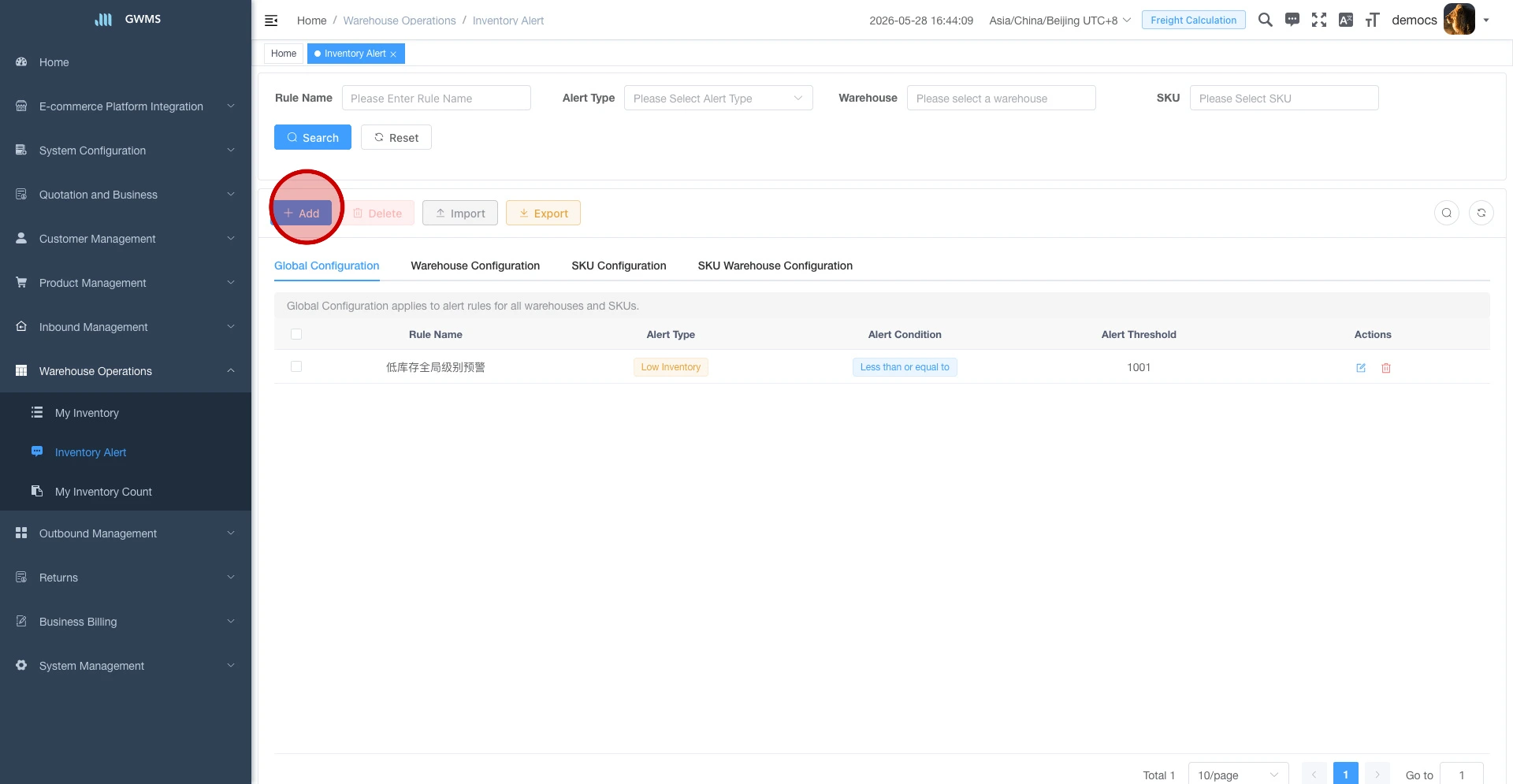Select all rows via header checkbox
The height and width of the screenshot is (784, 1513).
click(296, 334)
